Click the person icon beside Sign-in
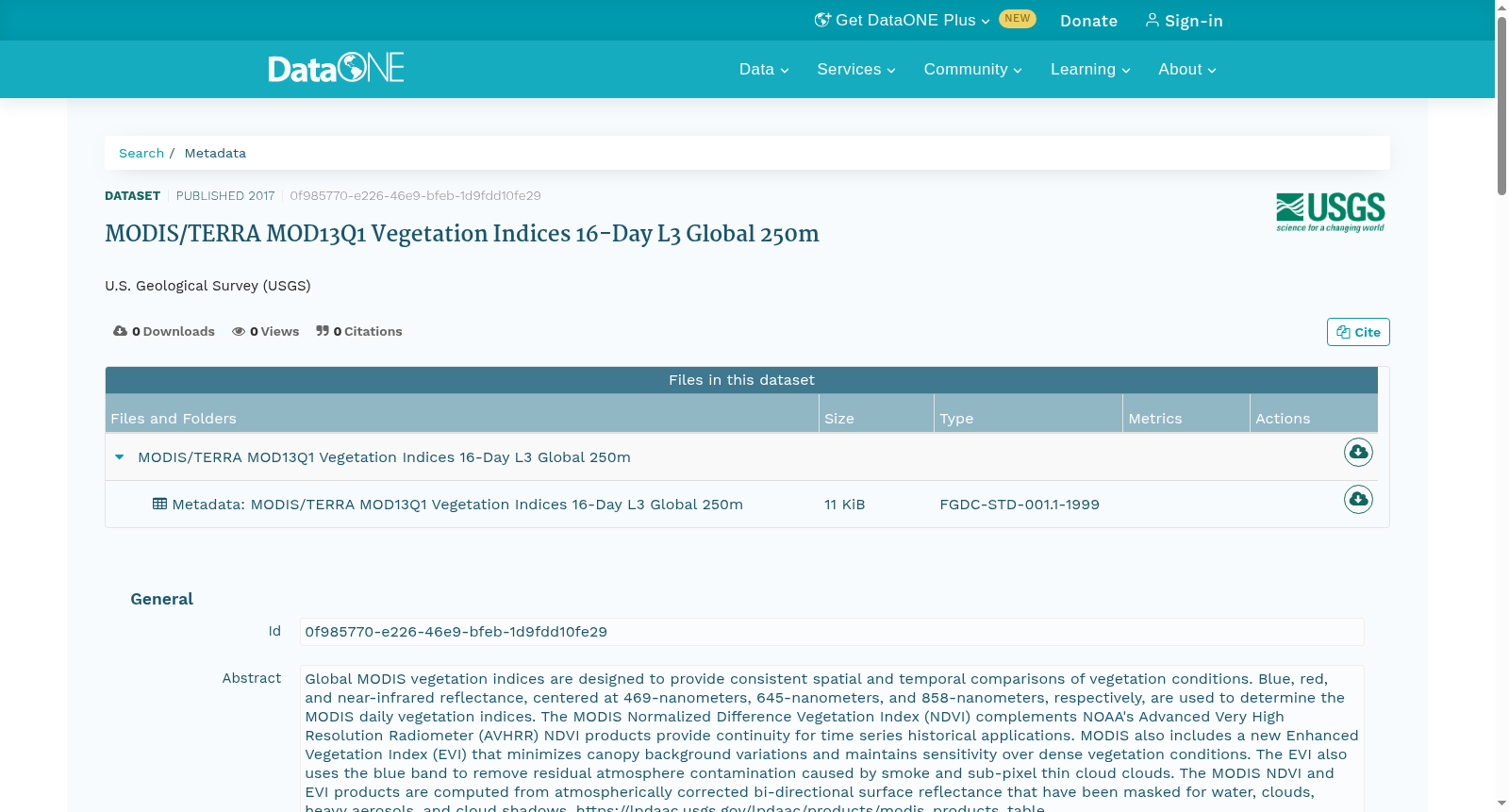1509x812 pixels. coord(1152,20)
